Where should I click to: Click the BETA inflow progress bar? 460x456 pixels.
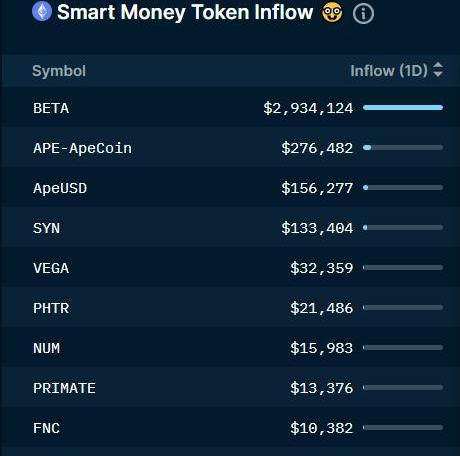[x=403, y=107]
